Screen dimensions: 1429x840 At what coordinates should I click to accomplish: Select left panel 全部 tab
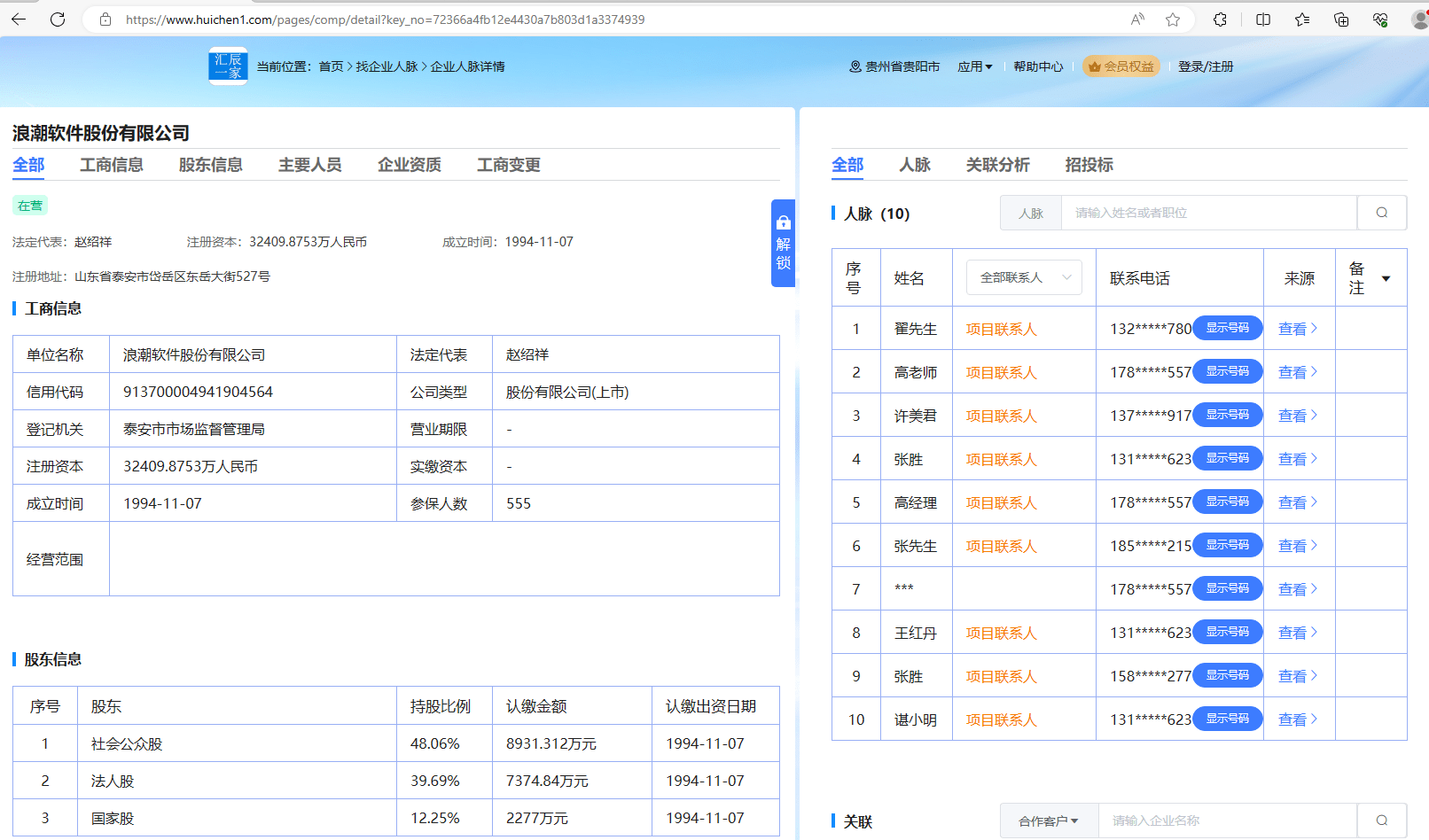28,165
